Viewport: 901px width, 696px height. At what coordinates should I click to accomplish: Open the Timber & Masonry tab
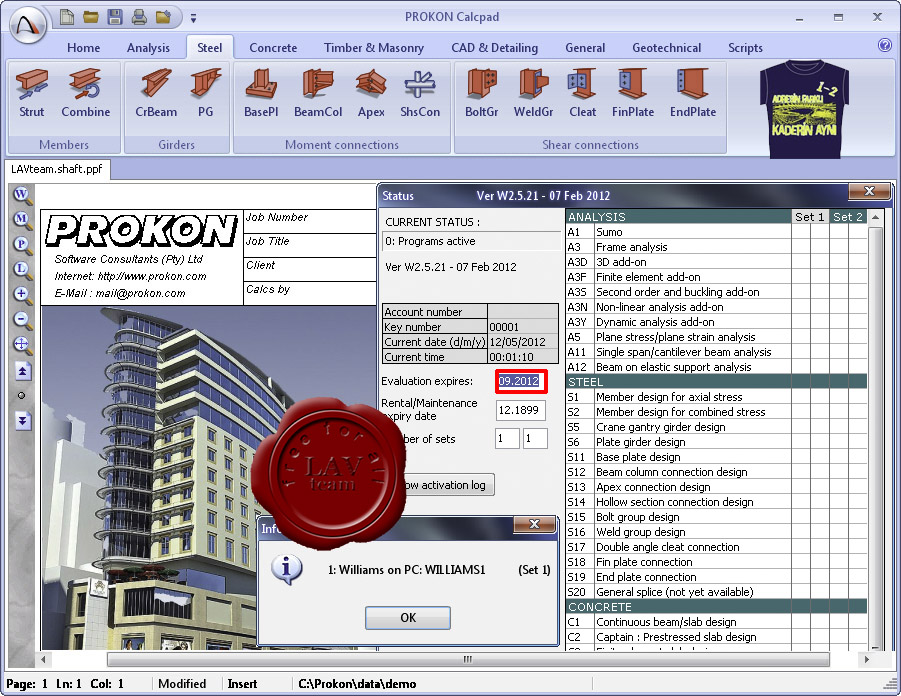374,48
